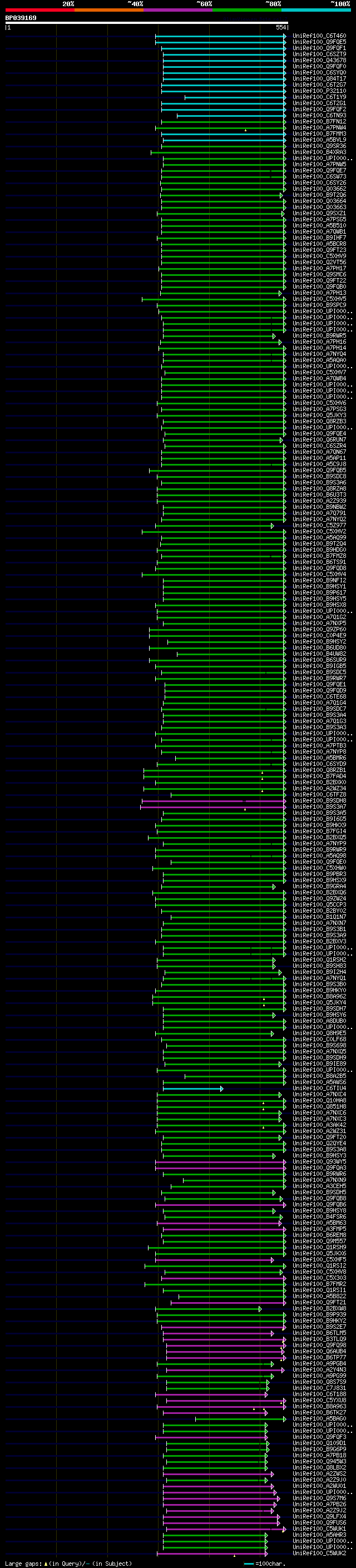356x1568 pixels.
Task: Click the red ~20% identity legend segment
Action: point(39,10)
